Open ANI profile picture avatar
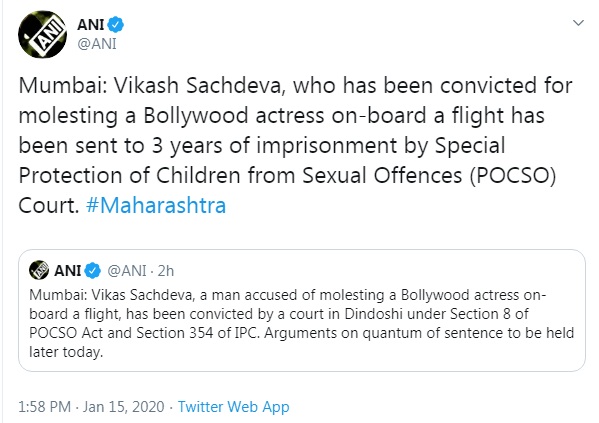Viewport: 599px width, 423px height. (x=42, y=34)
